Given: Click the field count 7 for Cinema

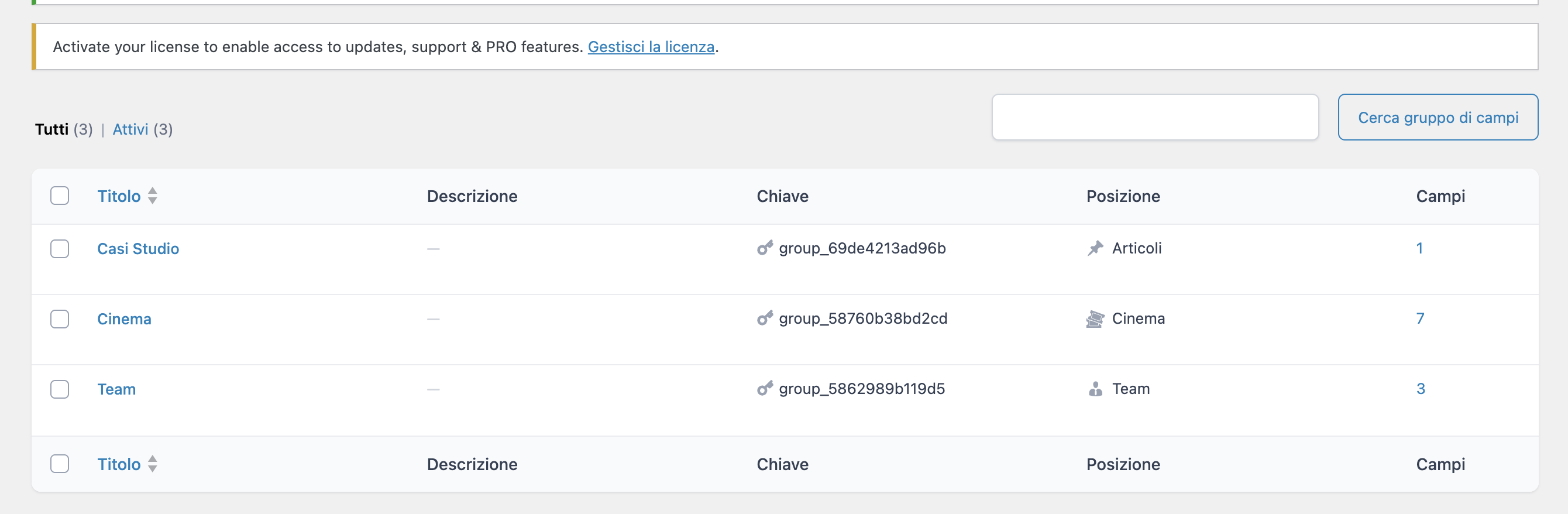Looking at the screenshot, I should [1419, 318].
